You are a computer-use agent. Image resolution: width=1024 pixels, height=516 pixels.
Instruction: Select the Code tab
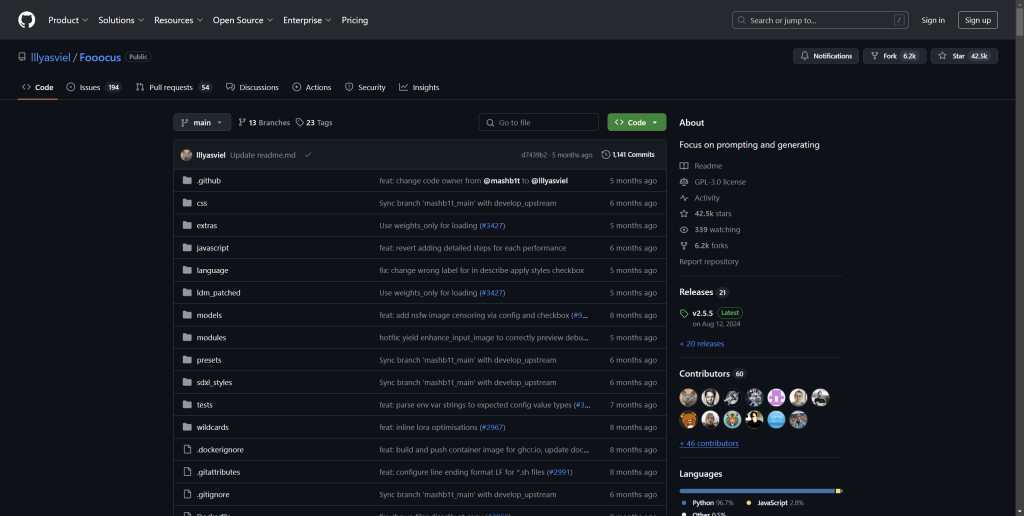click(38, 87)
